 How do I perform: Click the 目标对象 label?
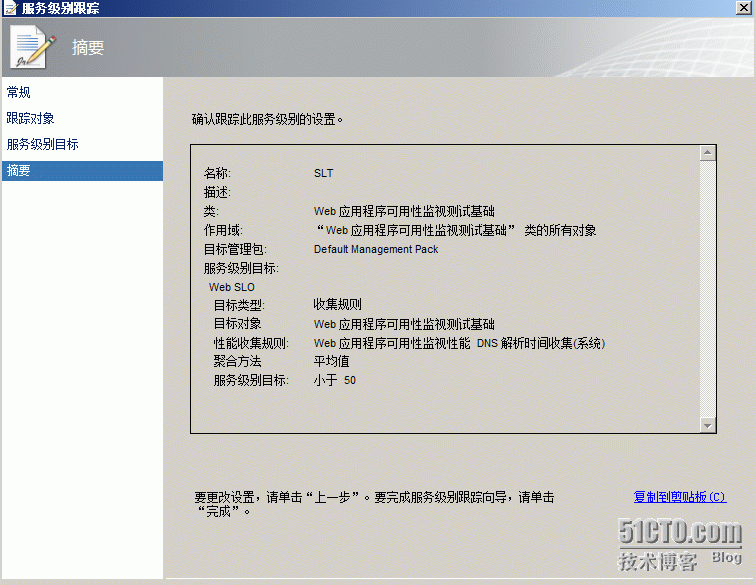(x=238, y=324)
